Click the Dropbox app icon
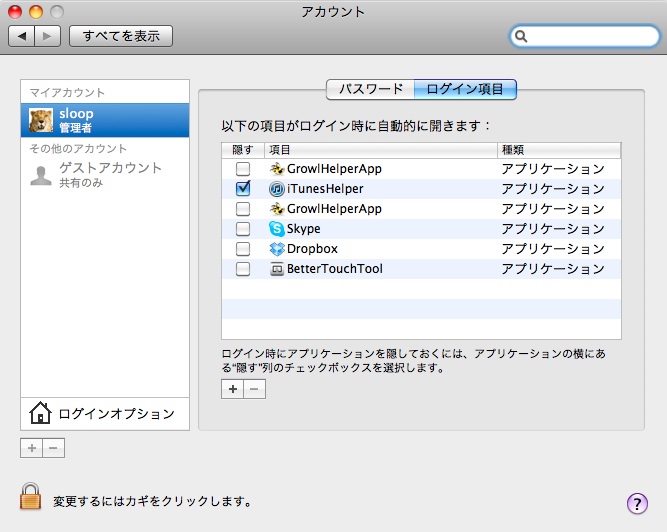The image size is (667, 532). point(277,249)
